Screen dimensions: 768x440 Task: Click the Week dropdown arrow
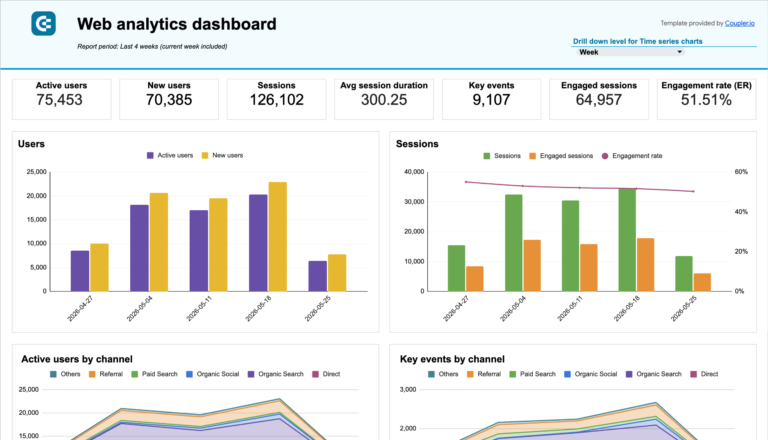tap(679, 52)
